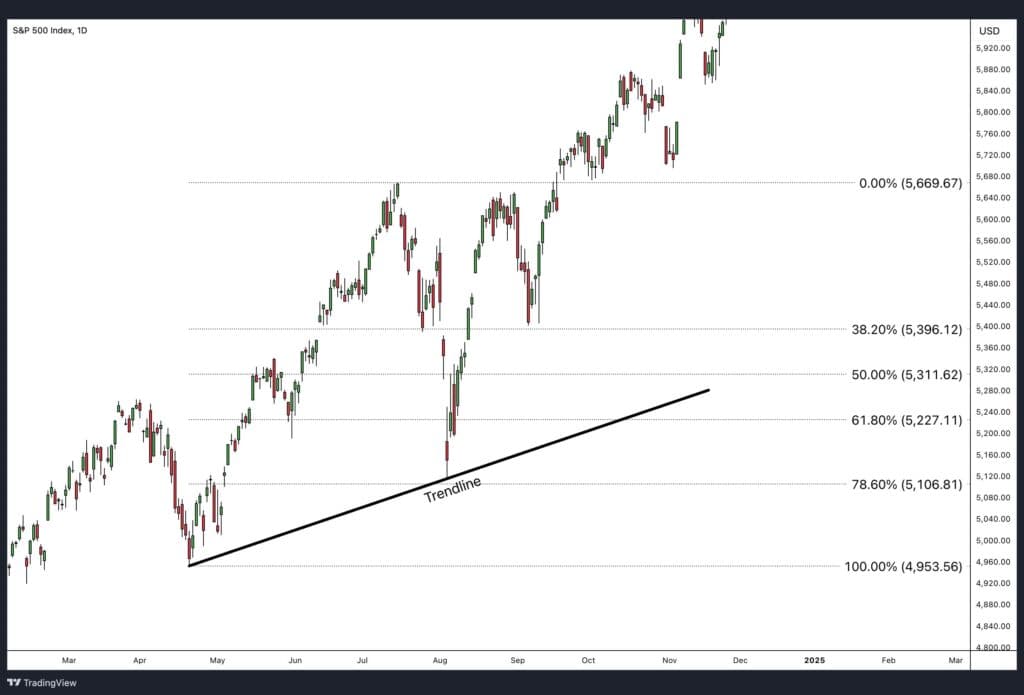
Task: Click Aug on the time axis
Action: [440, 660]
